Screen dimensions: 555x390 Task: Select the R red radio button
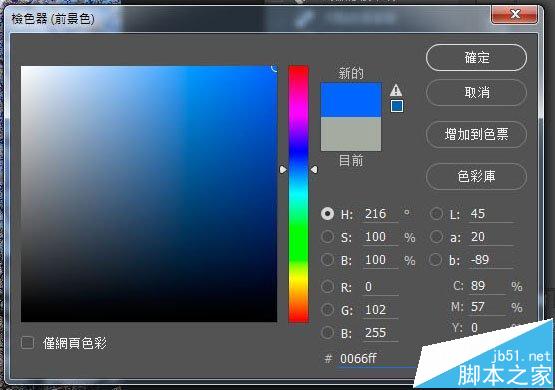327,286
